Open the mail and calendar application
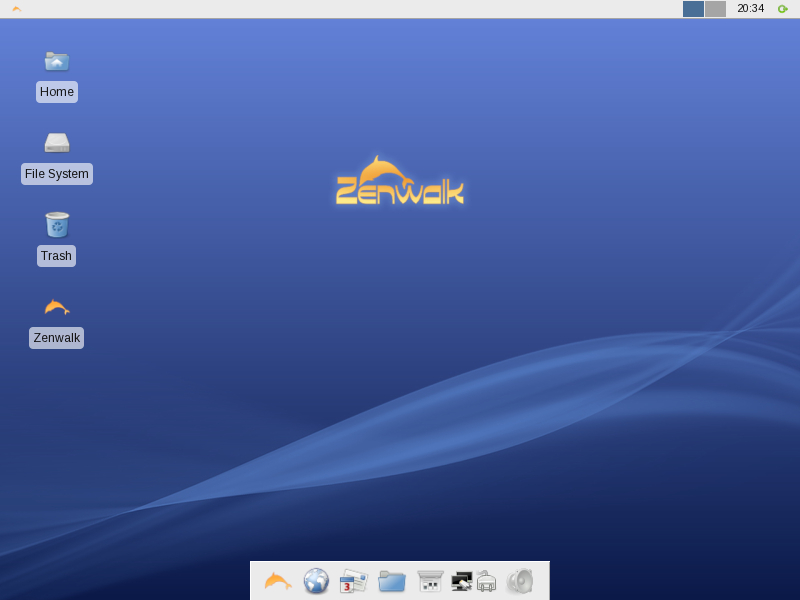Viewport: 800px width, 600px height. (353, 581)
